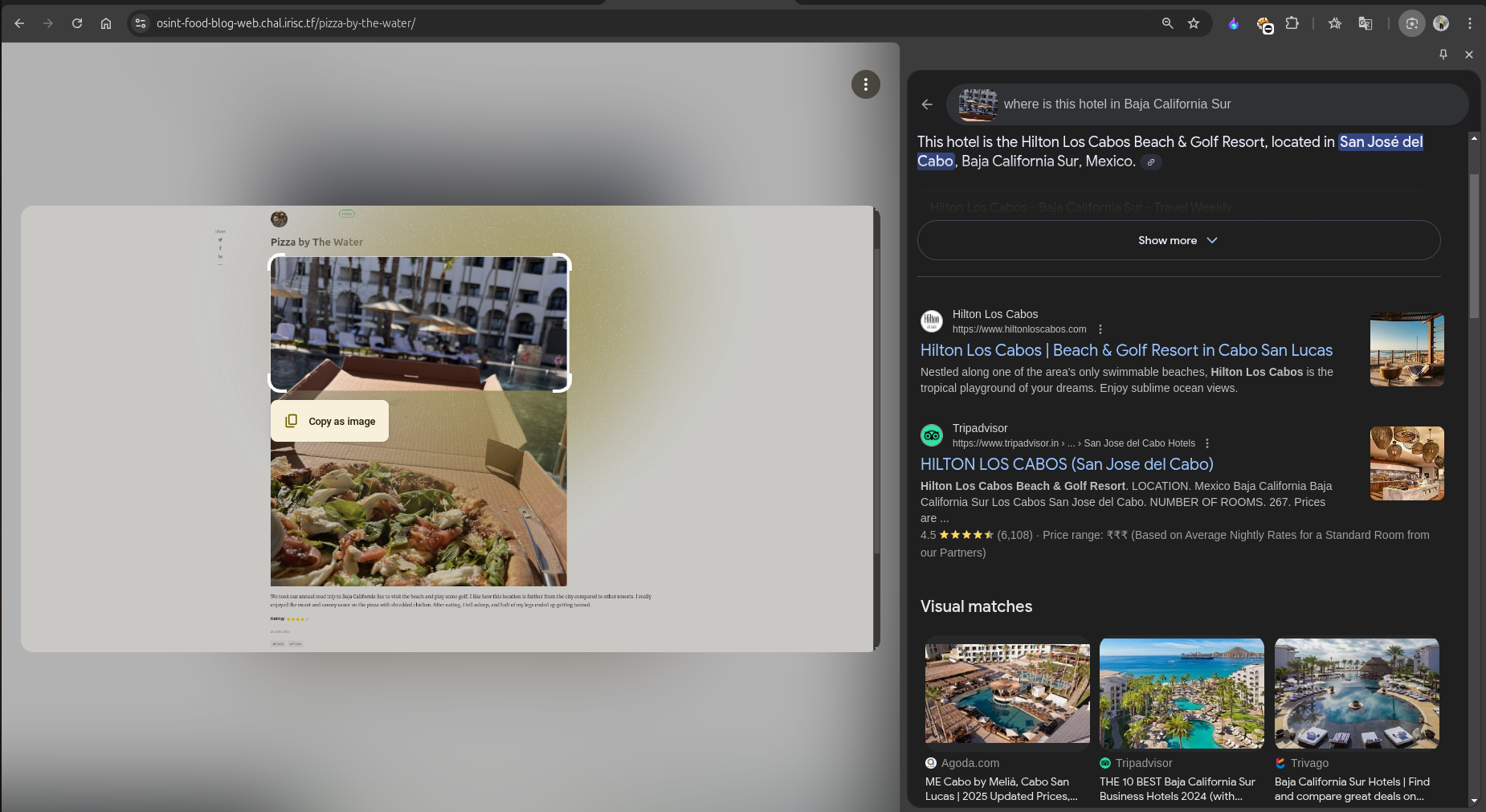The height and width of the screenshot is (812, 1486).
Task: Click the scroll up arrow in Lens panel
Action: point(1474,139)
